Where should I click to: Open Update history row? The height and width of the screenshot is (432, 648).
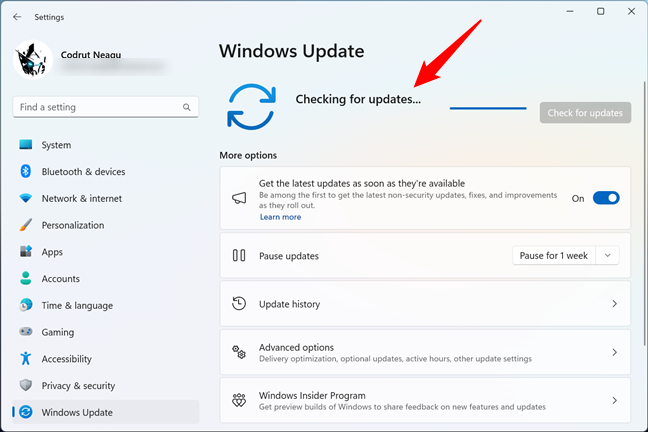425,304
